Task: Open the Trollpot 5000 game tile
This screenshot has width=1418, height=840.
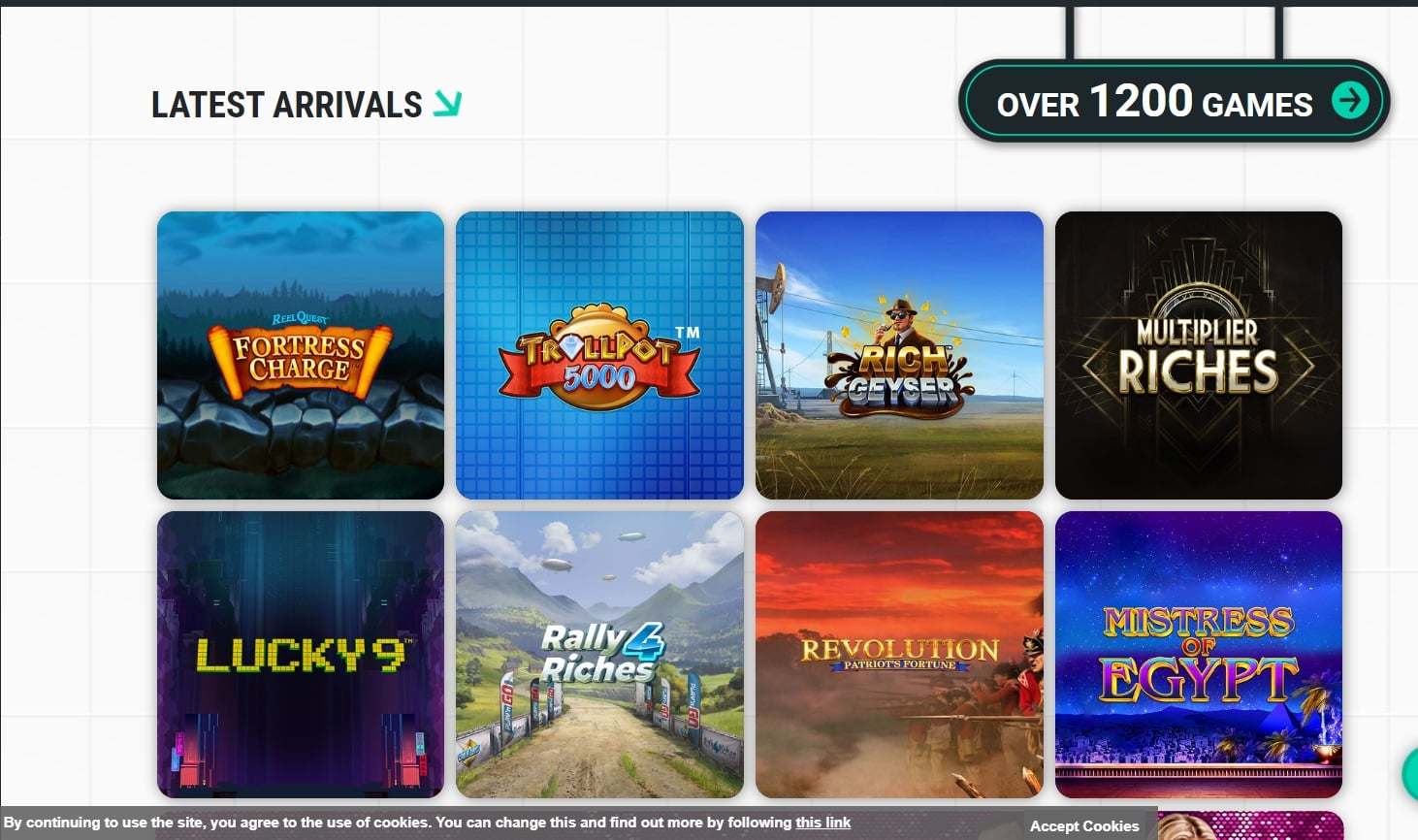Action: [599, 355]
